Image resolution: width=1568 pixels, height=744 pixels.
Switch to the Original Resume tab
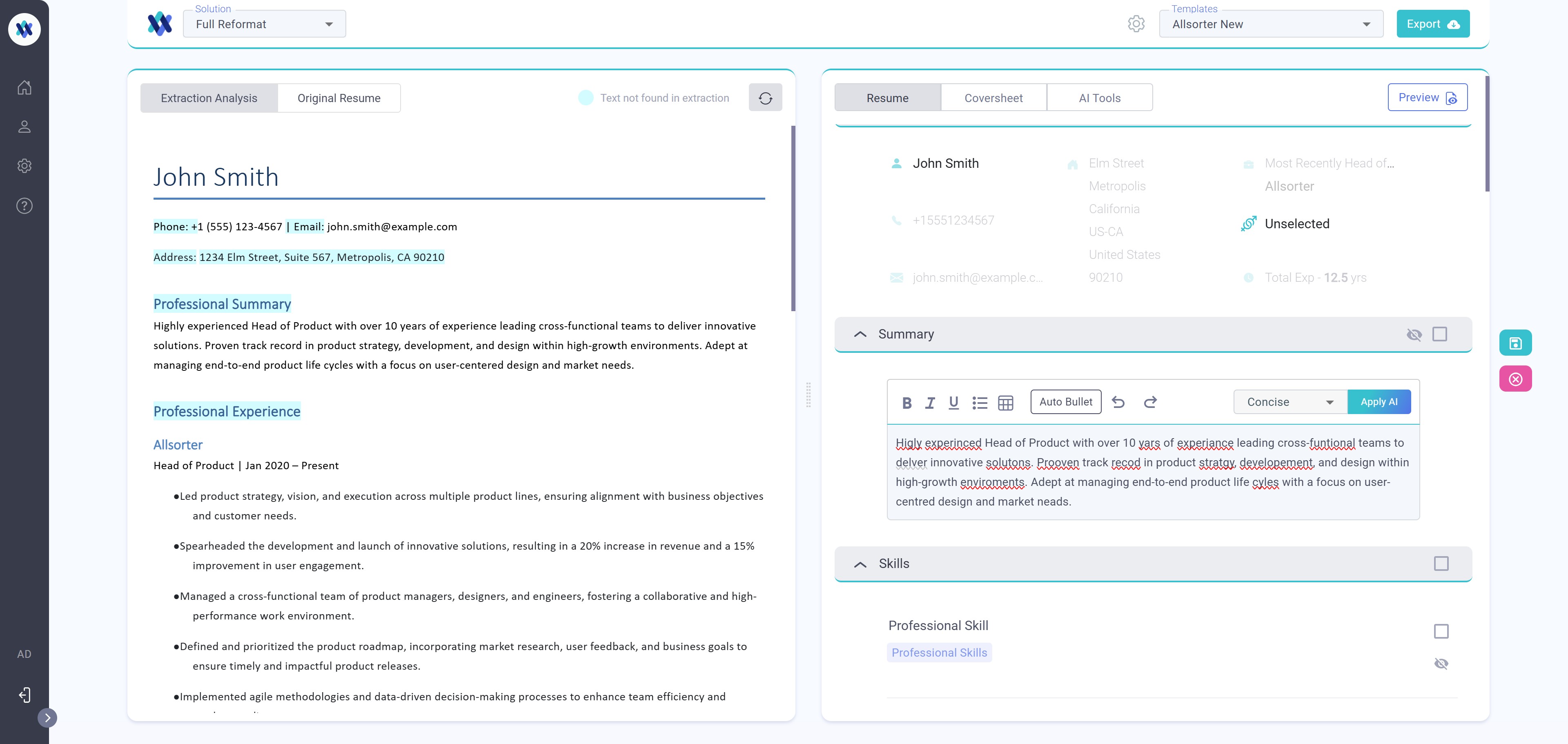(x=339, y=98)
